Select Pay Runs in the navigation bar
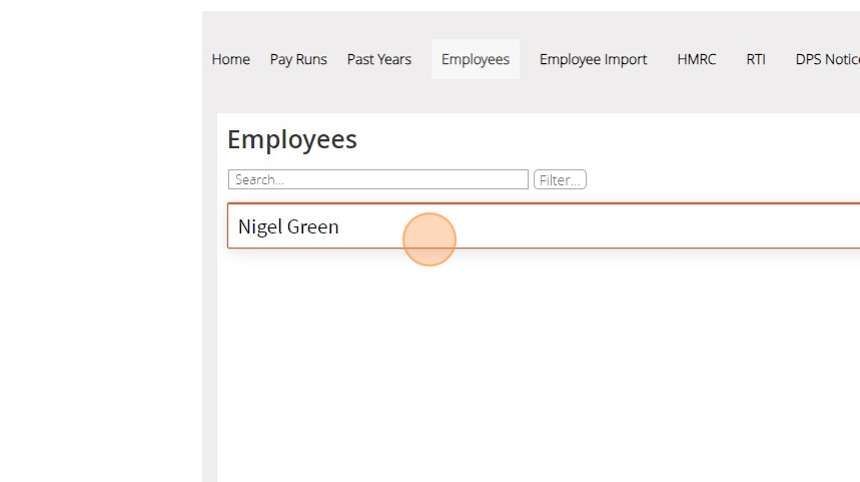The width and height of the screenshot is (860, 482). tap(298, 59)
